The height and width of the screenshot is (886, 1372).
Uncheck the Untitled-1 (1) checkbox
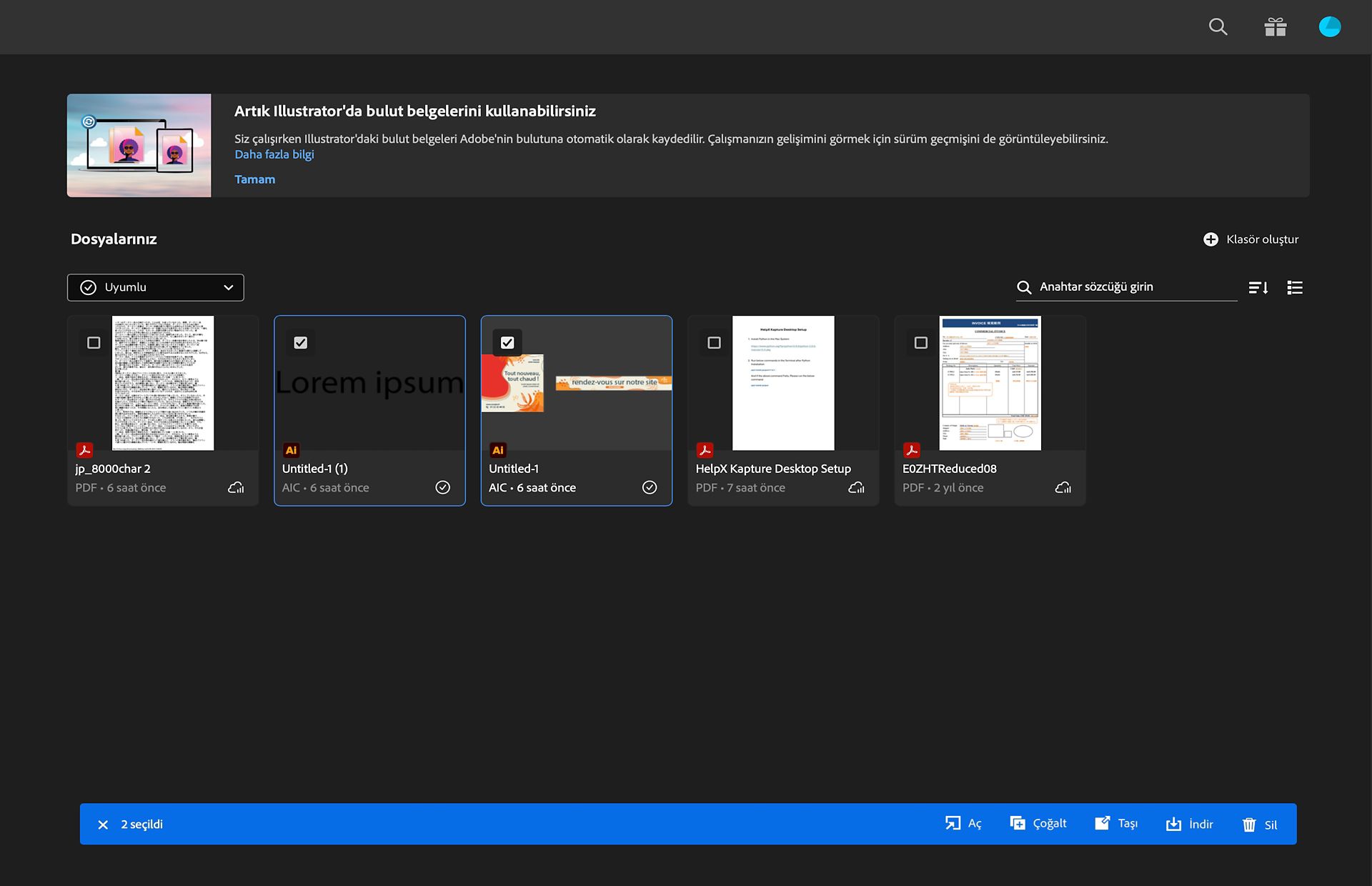point(301,343)
